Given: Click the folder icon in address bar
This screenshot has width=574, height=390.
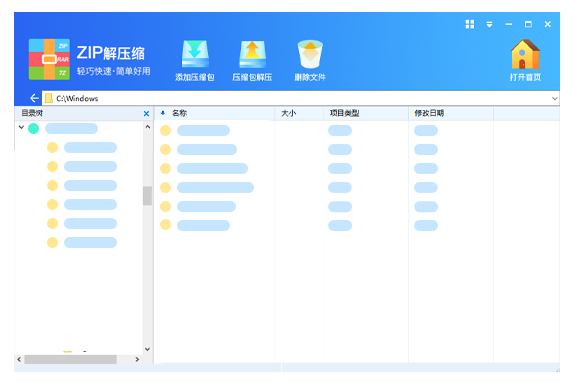Looking at the screenshot, I should pos(49,98).
